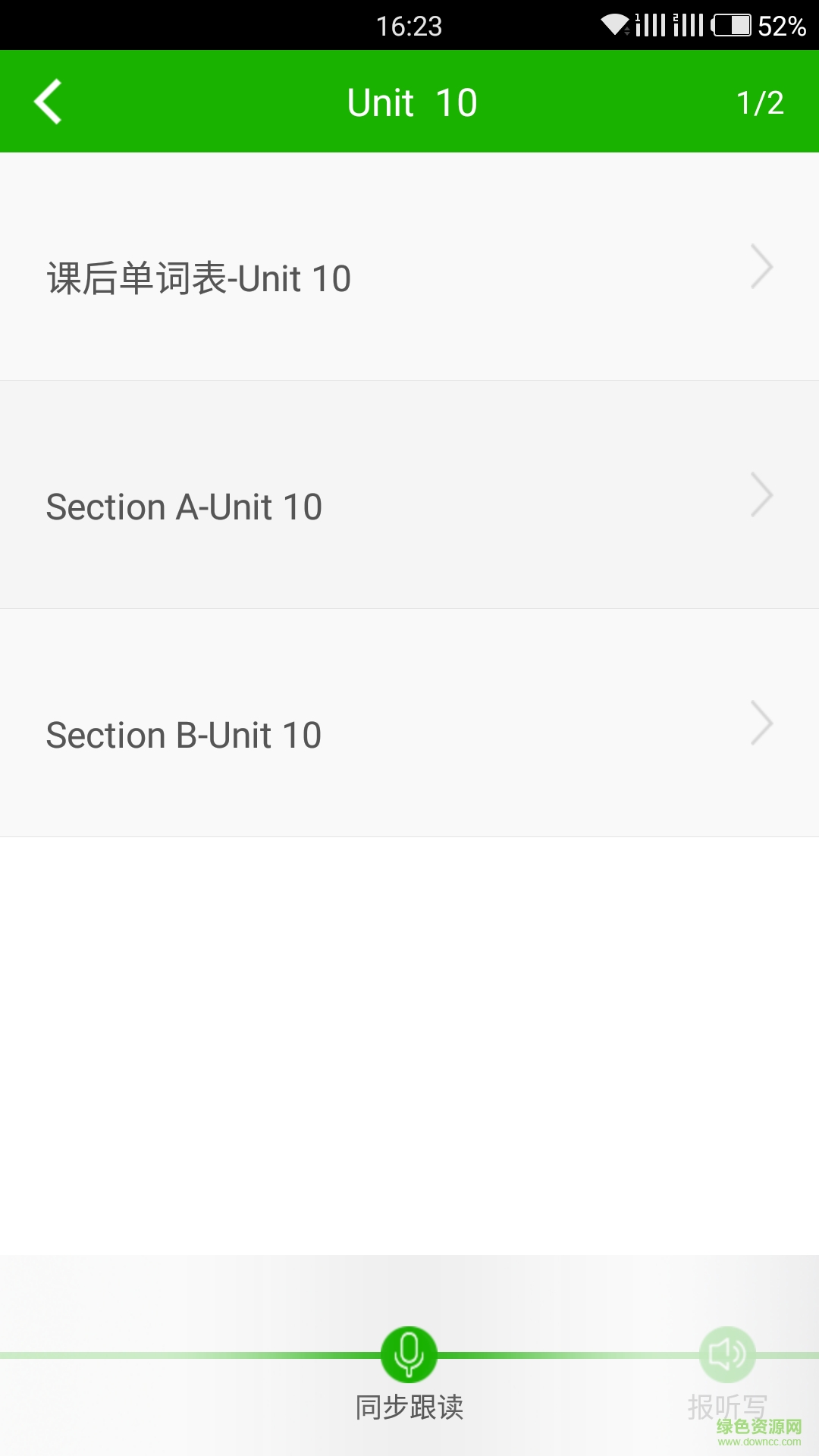The image size is (819, 1456).
Task: Tap the first SIM signal bars
Action: pos(650,25)
